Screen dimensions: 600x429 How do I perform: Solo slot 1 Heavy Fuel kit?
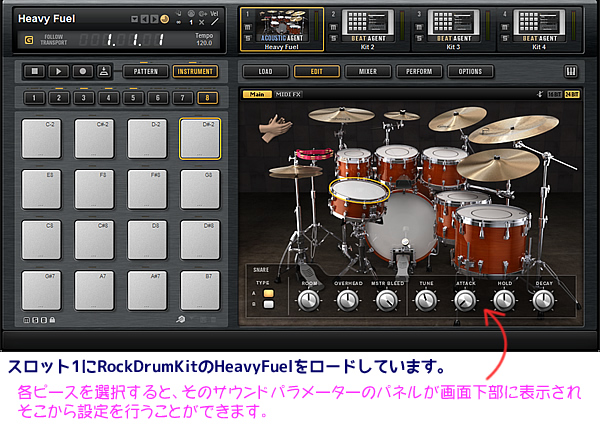pos(248,38)
